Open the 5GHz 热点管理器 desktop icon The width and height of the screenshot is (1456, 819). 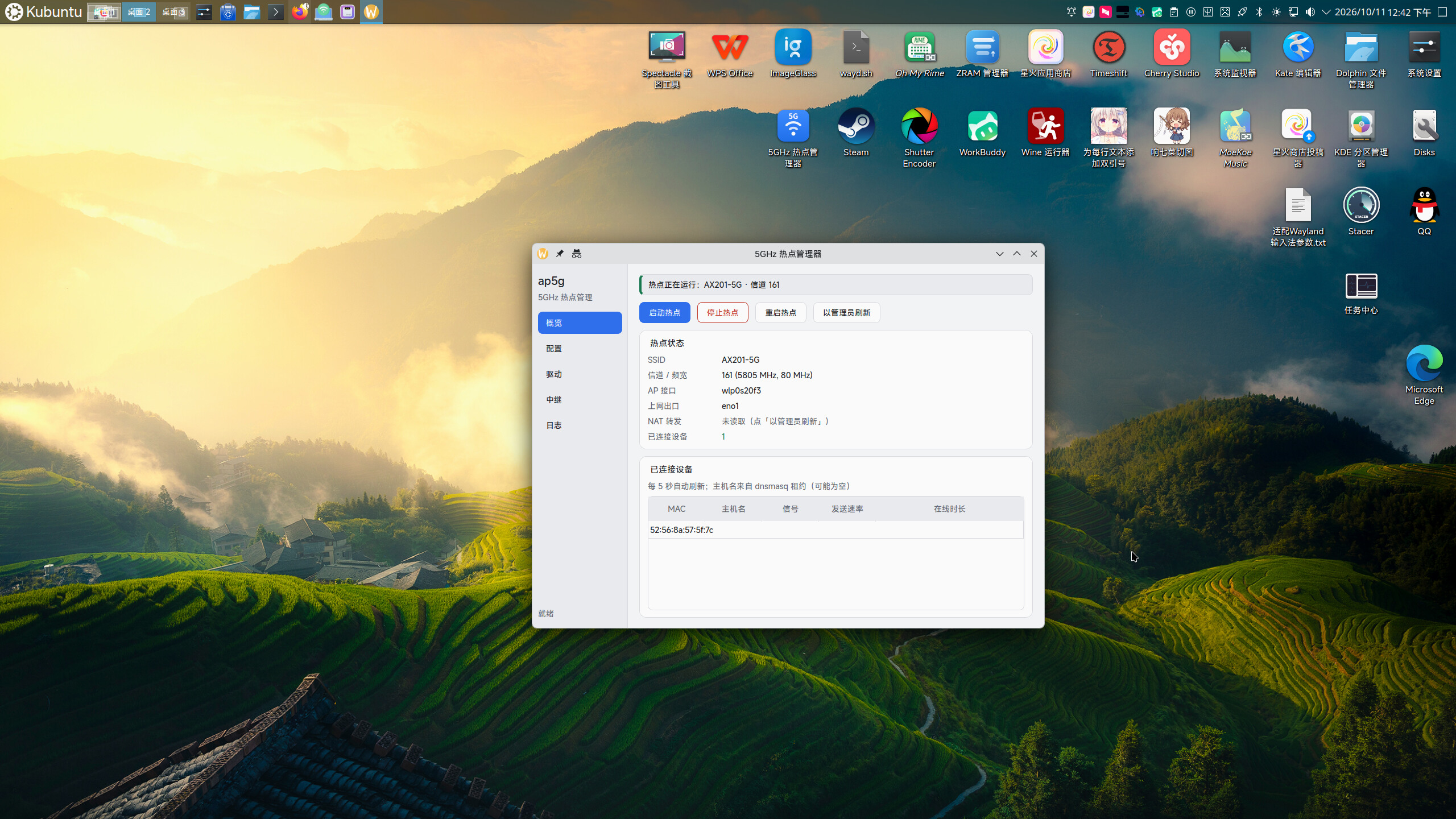[793, 138]
